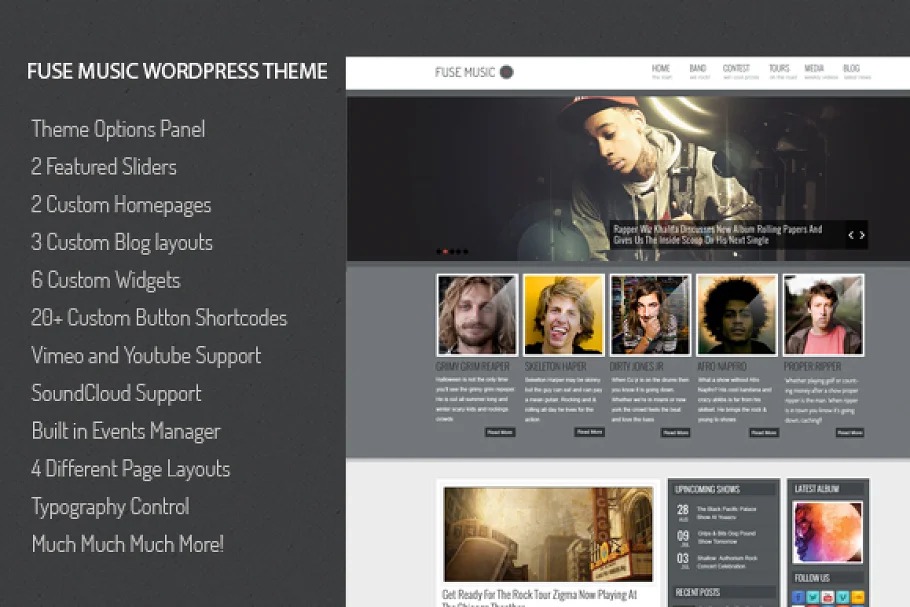Click Read More under Grimy Grim Reaper
Screen dimensions: 910x607
(500, 432)
